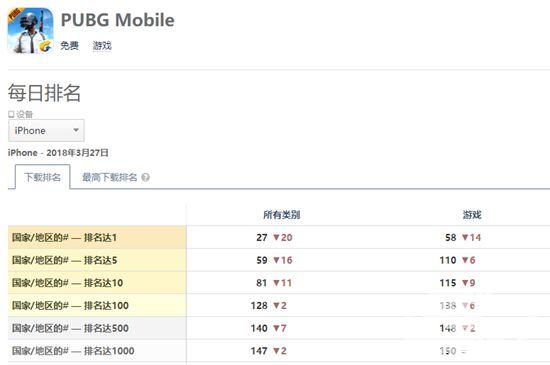The width and height of the screenshot is (550, 365).
Task: Click the 排名达500 row label
Action: (70, 328)
